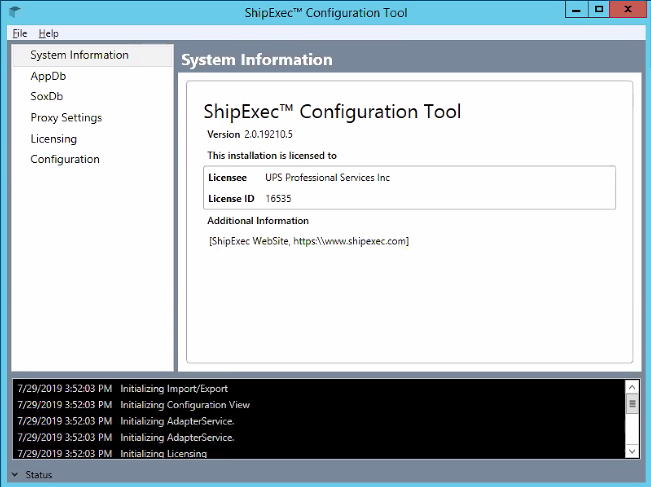The image size is (651, 487).
Task: Collapse the Status log expander
Action: 15,475
